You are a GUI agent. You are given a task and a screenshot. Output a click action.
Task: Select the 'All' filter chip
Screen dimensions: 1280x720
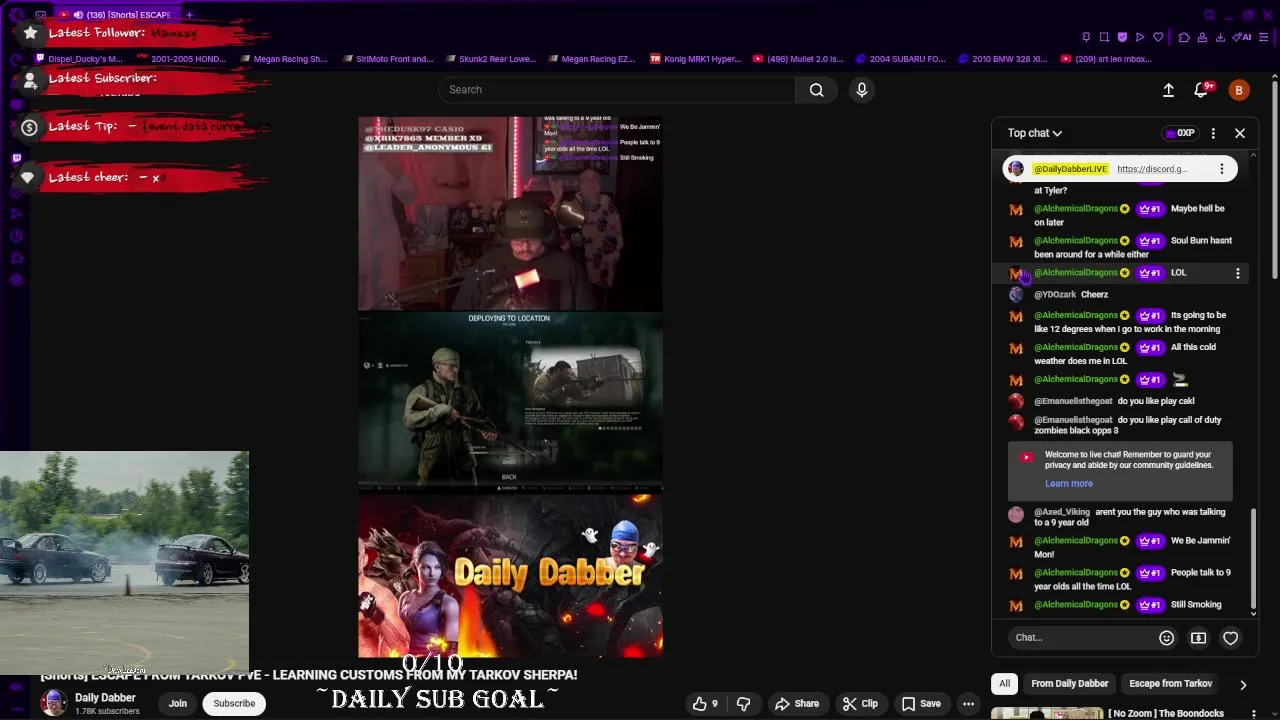[x=1004, y=684]
